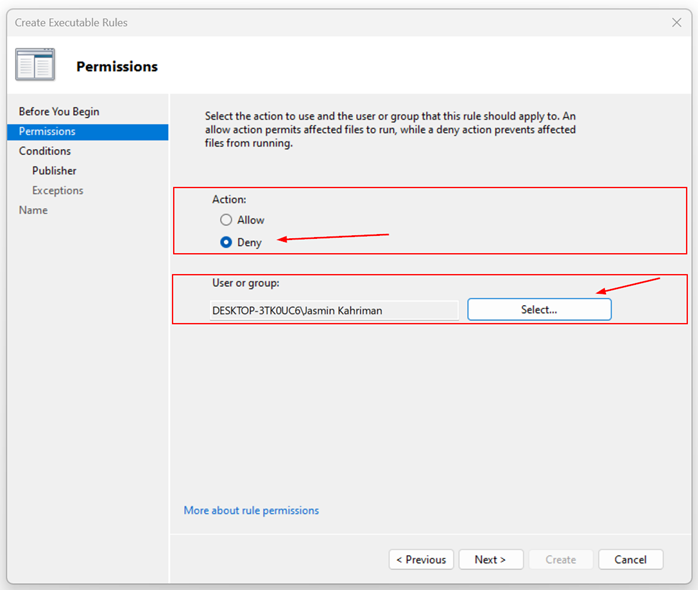
Task: Close the Create Executable Rules dialog
Action: pyautogui.click(x=676, y=22)
